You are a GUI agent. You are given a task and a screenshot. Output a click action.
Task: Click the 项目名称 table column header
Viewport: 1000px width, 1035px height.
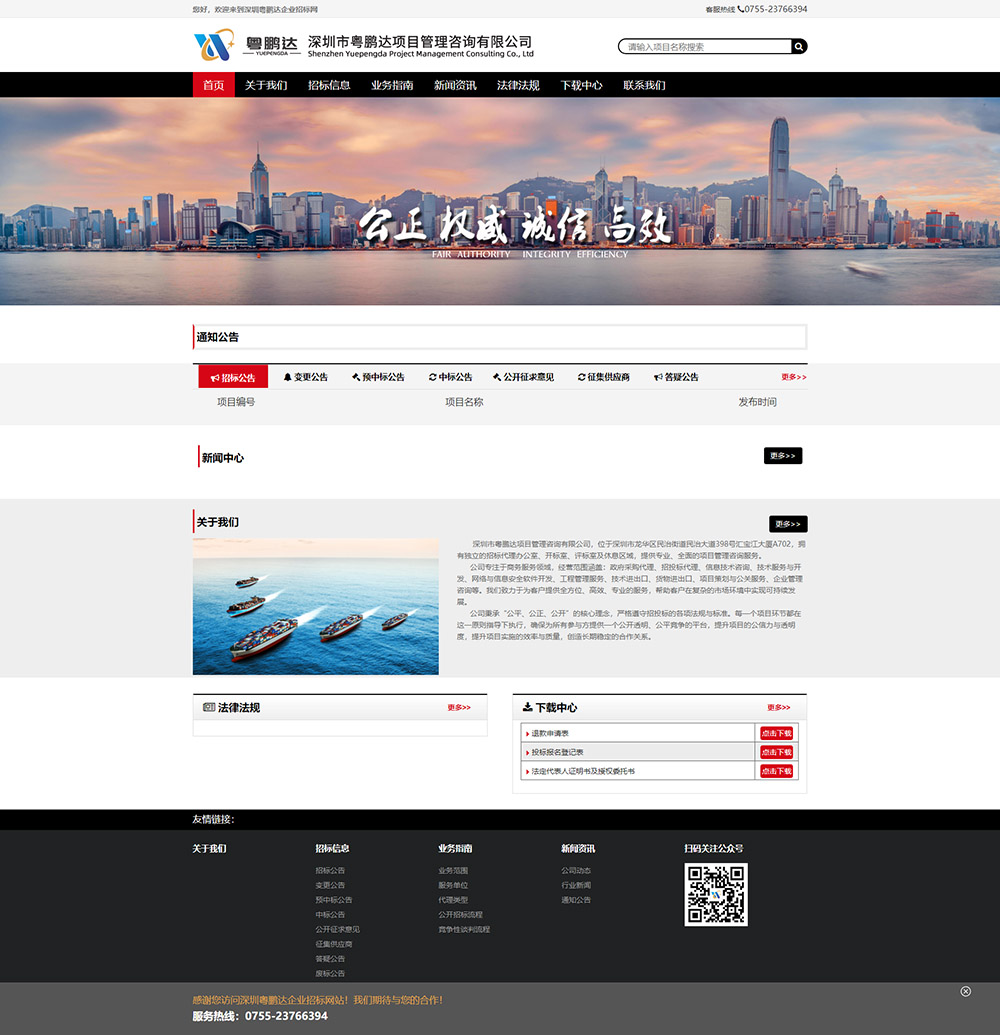point(464,401)
